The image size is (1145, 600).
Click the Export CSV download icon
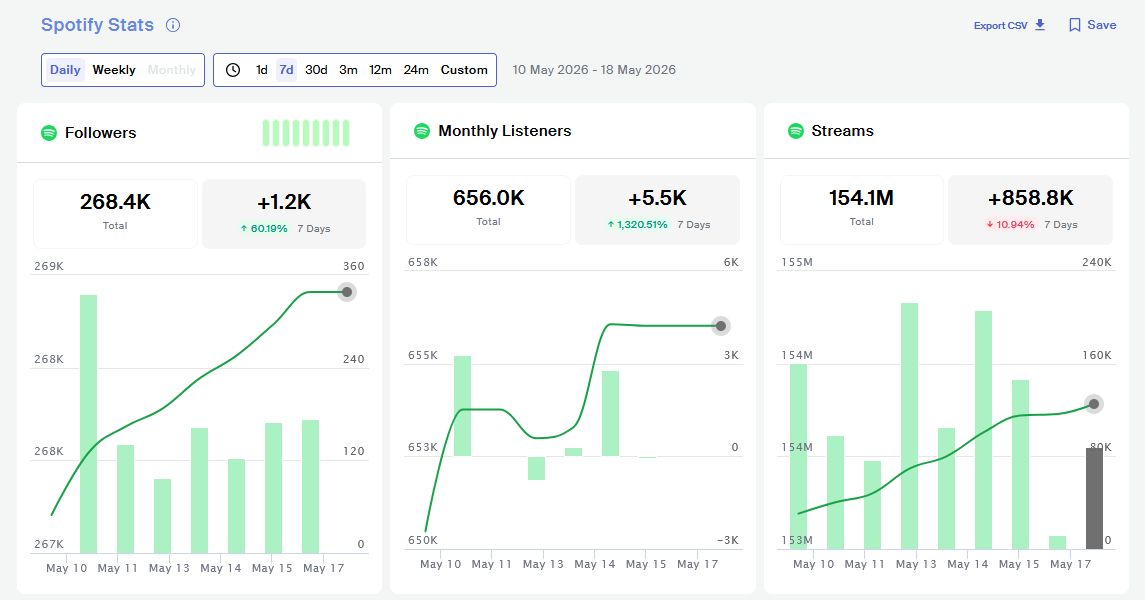[x=1040, y=25]
